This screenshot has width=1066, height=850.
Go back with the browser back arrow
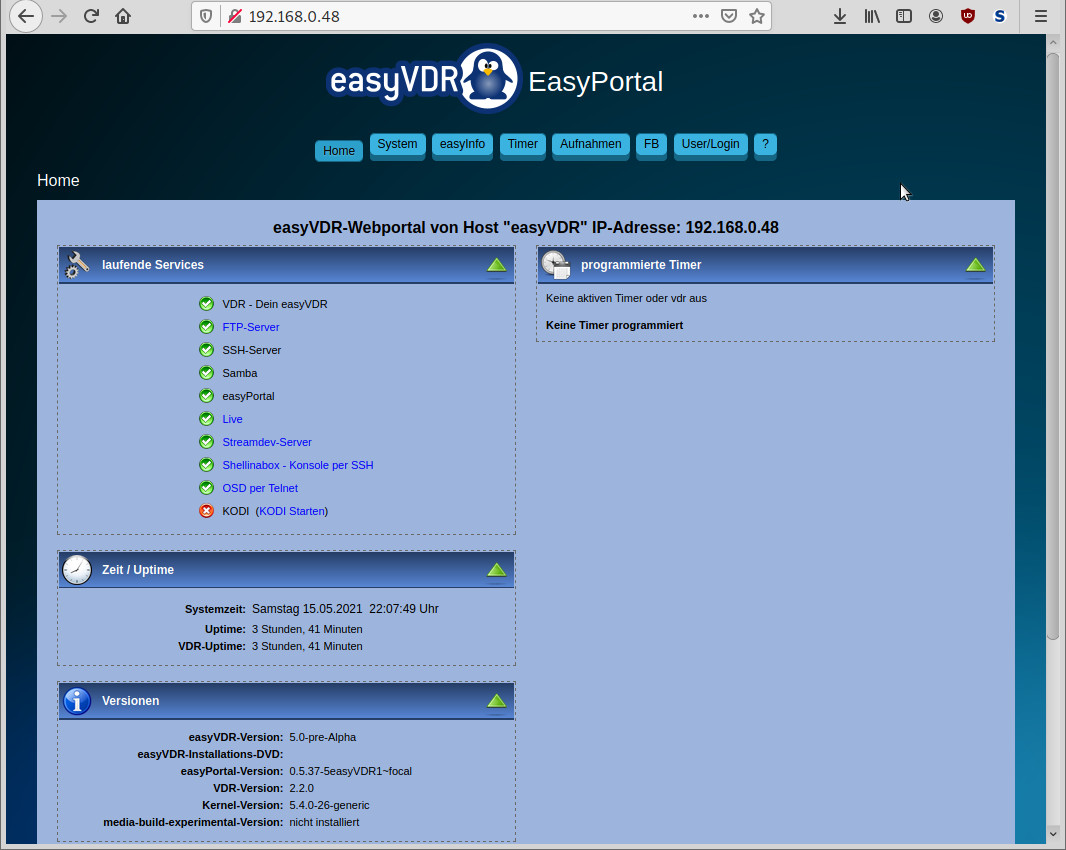26,16
